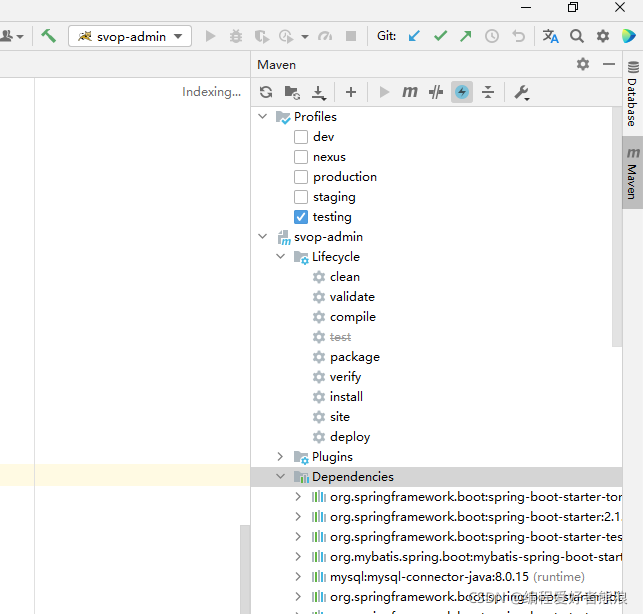The width and height of the screenshot is (643, 614).
Task: Click the editor pane vertical scrollbar
Action: point(245,569)
